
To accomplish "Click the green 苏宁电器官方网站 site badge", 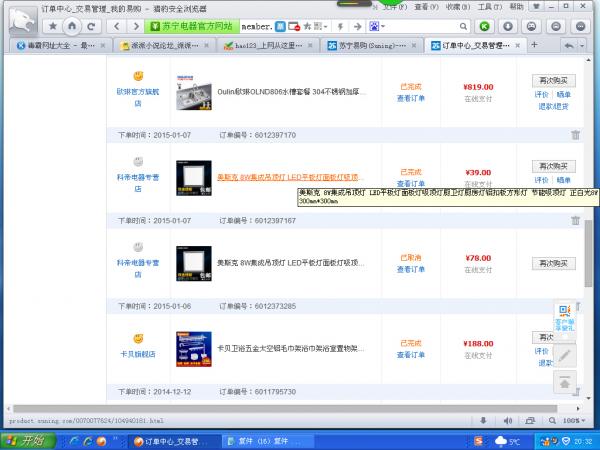I will (x=192, y=26).
